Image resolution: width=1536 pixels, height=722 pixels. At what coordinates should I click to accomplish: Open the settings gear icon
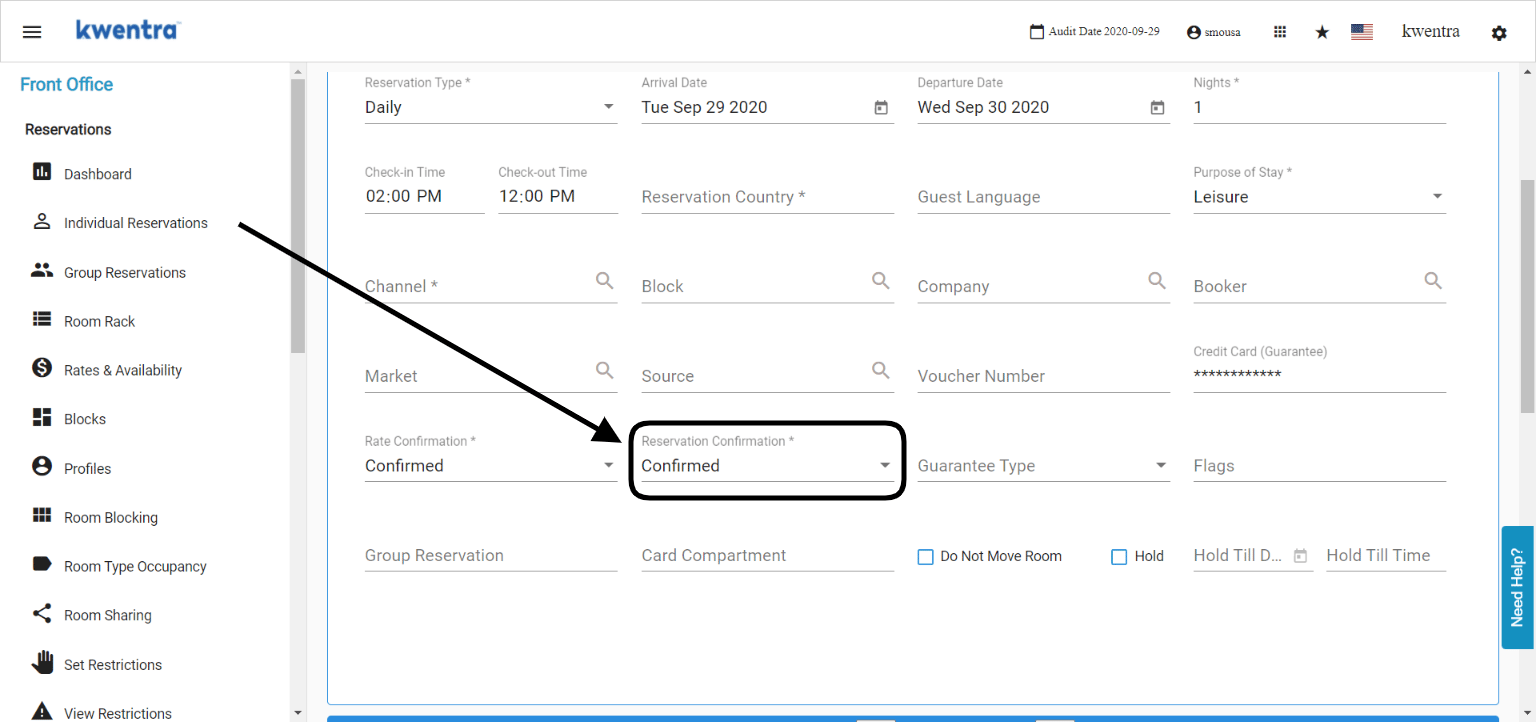[x=1499, y=33]
